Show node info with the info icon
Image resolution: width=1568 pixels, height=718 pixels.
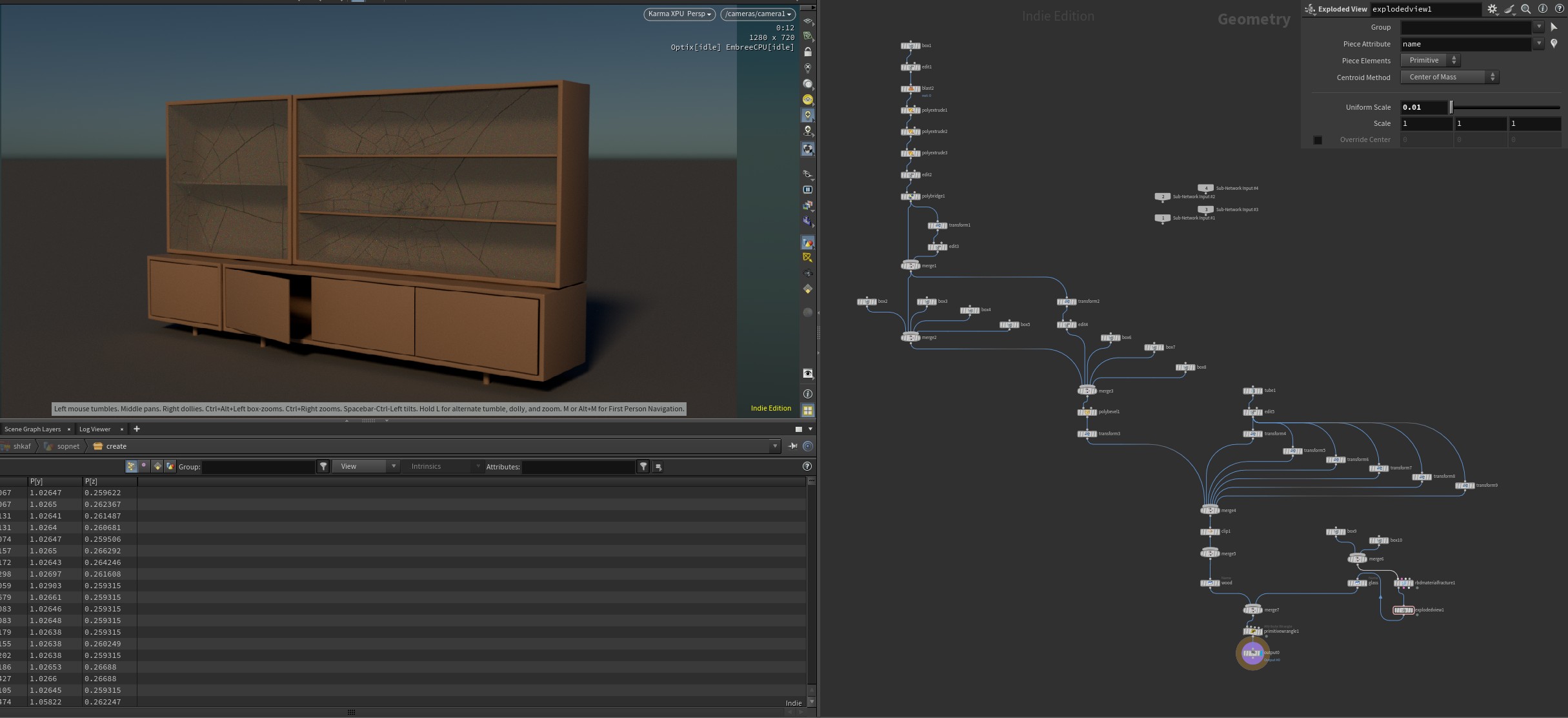click(1543, 9)
